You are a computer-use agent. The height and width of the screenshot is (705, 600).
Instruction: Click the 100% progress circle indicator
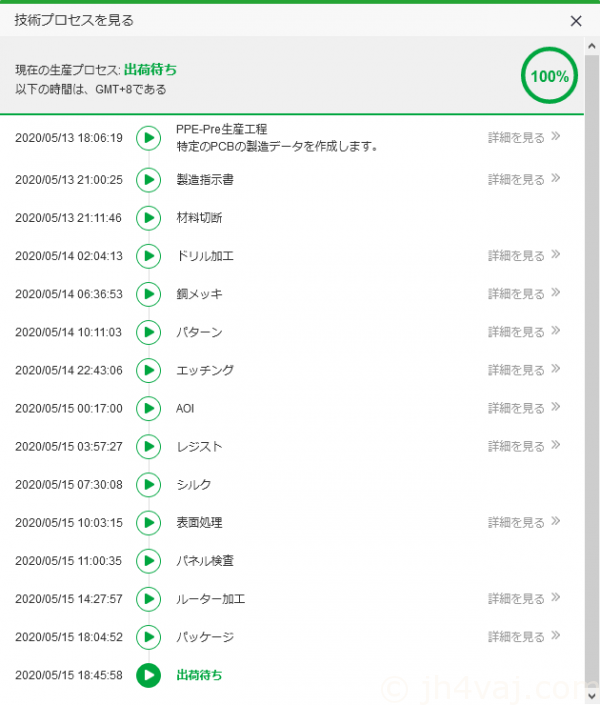(x=549, y=76)
